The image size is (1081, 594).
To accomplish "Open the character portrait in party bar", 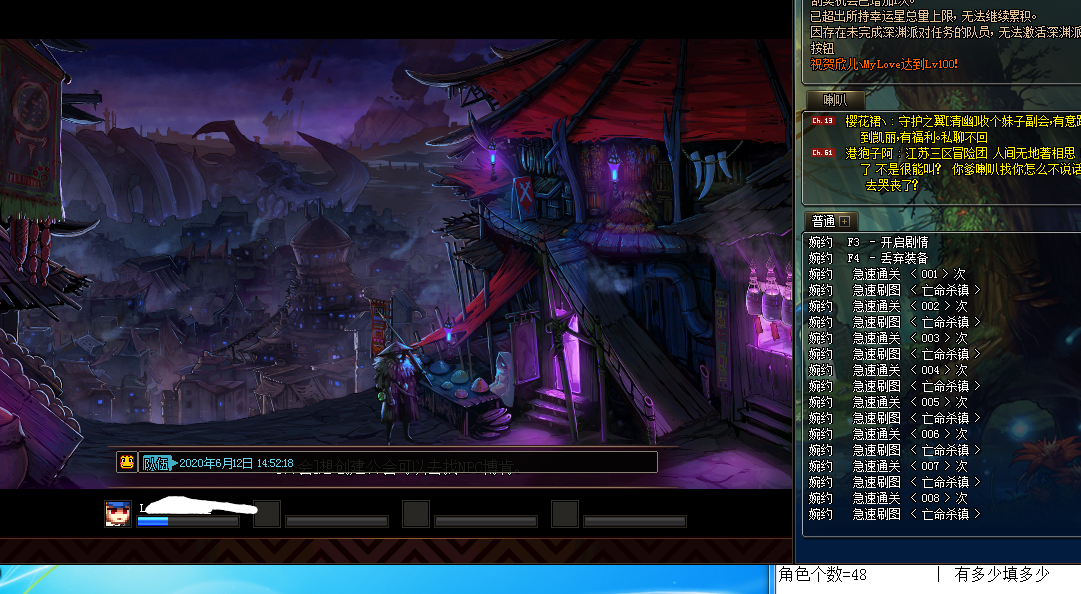I will coord(118,514).
